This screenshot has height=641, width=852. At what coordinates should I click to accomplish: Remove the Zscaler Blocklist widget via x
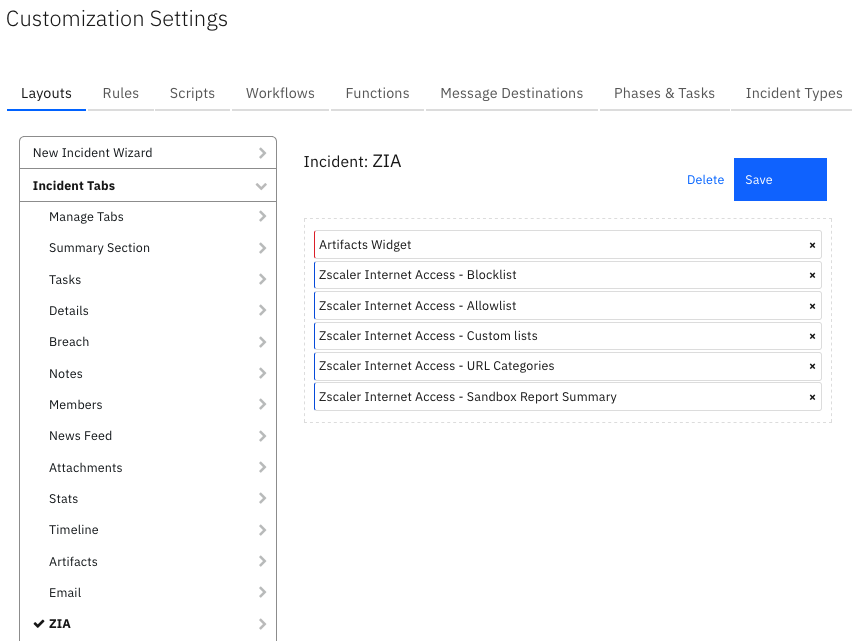click(812, 275)
